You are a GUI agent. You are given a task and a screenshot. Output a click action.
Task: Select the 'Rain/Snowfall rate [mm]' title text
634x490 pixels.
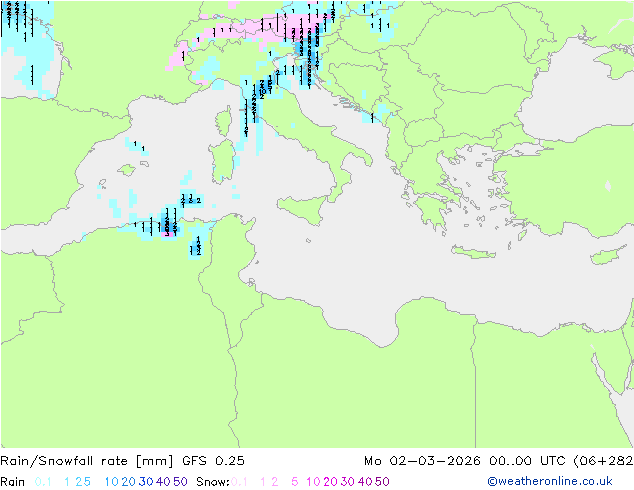[87, 461]
